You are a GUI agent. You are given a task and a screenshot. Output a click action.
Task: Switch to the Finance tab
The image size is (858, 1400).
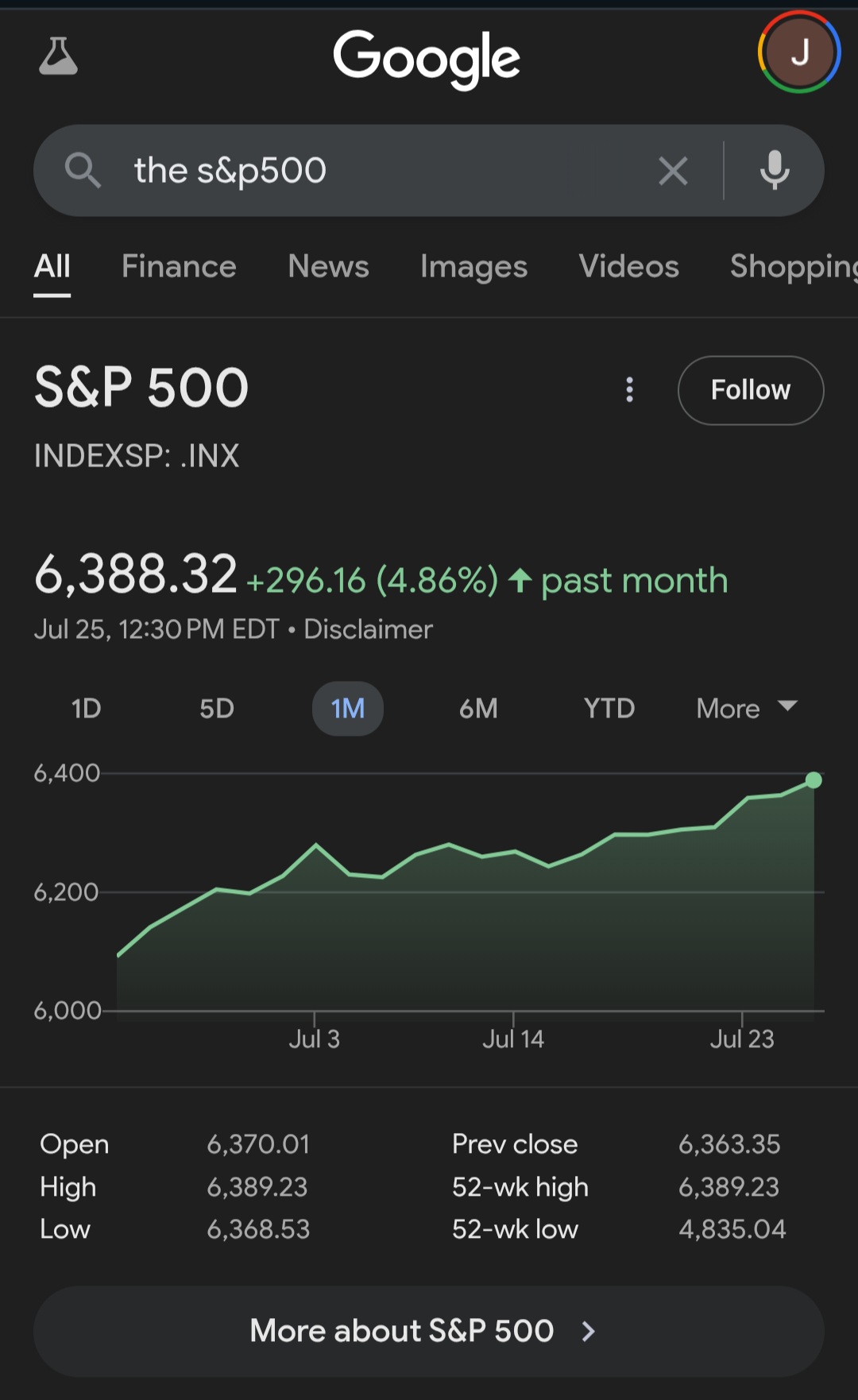coord(179,267)
